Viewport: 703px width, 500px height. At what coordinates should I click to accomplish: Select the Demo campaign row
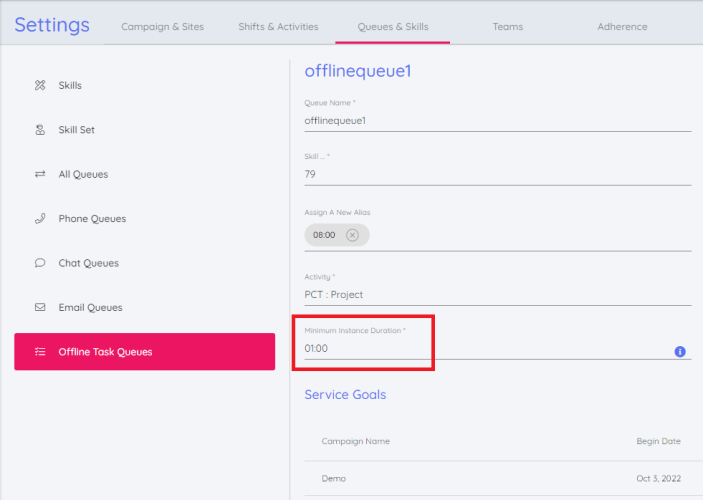pyautogui.click(x=497, y=478)
